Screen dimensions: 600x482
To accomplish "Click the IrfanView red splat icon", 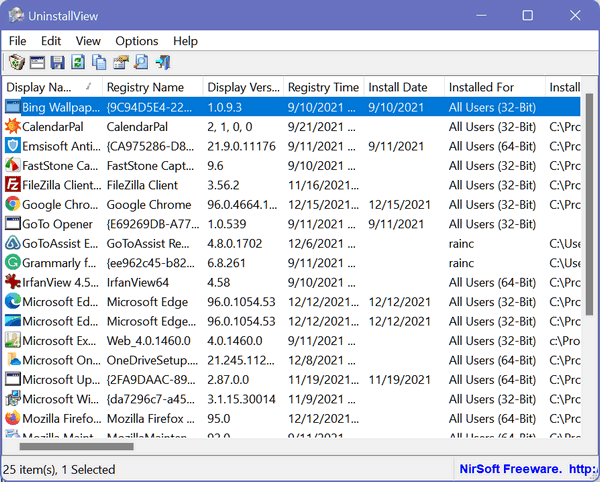I will pyautogui.click(x=13, y=282).
